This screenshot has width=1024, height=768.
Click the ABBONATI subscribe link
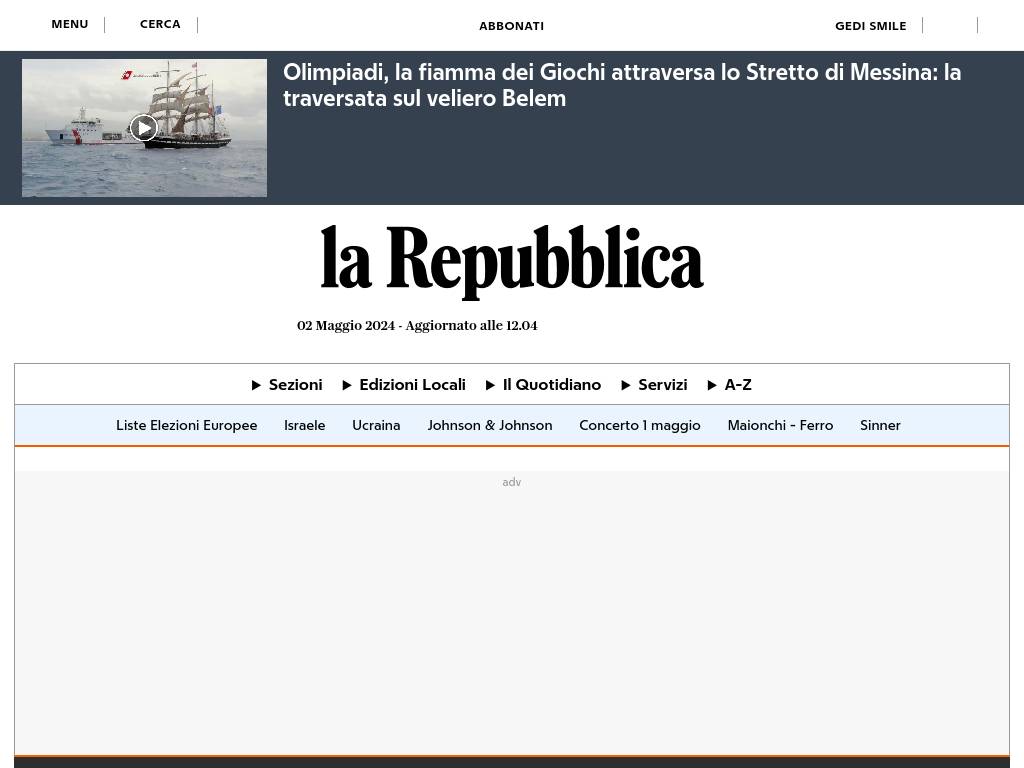pos(511,26)
